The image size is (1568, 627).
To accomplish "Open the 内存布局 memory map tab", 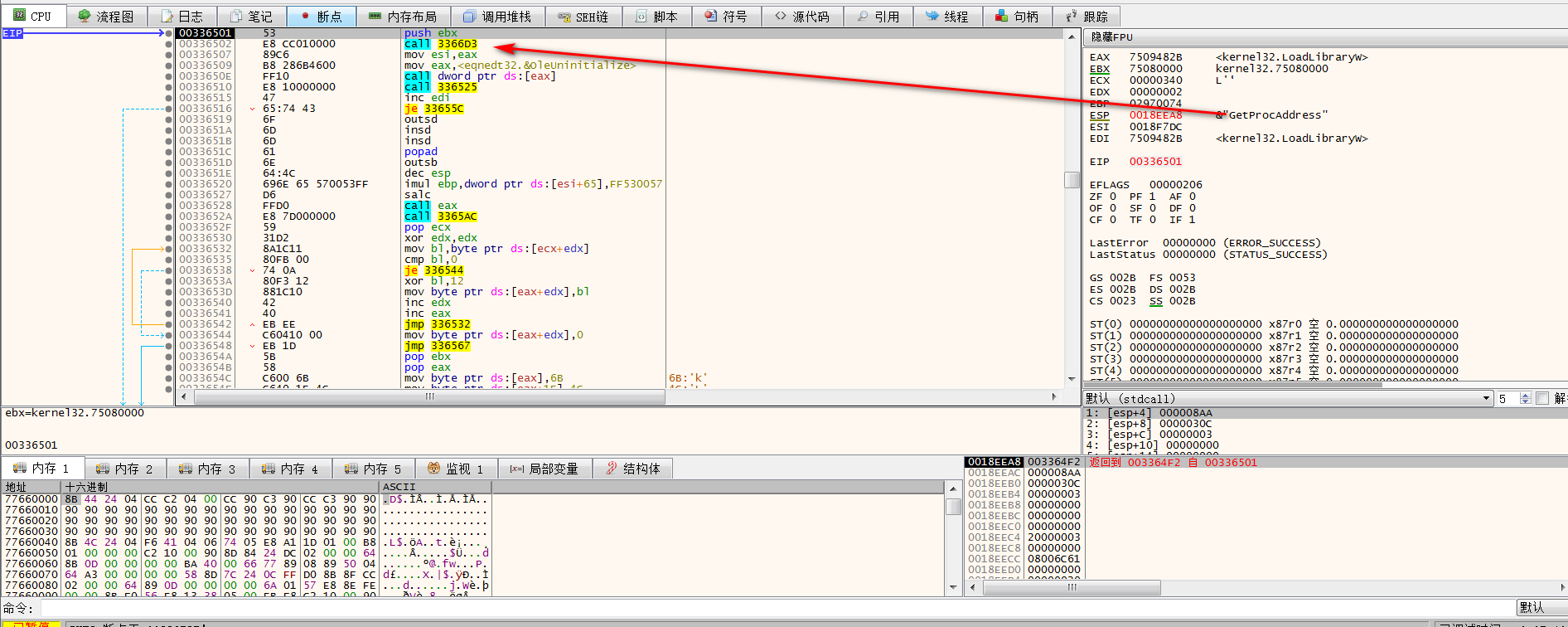I will [x=402, y=17].
